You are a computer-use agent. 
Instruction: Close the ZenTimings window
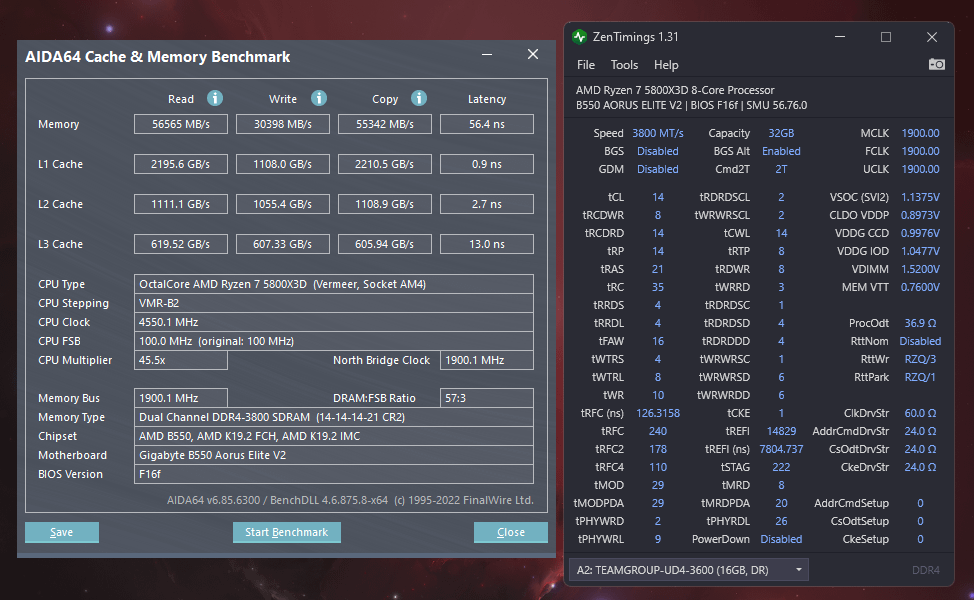pyautogui.click(x=932, y=37)
